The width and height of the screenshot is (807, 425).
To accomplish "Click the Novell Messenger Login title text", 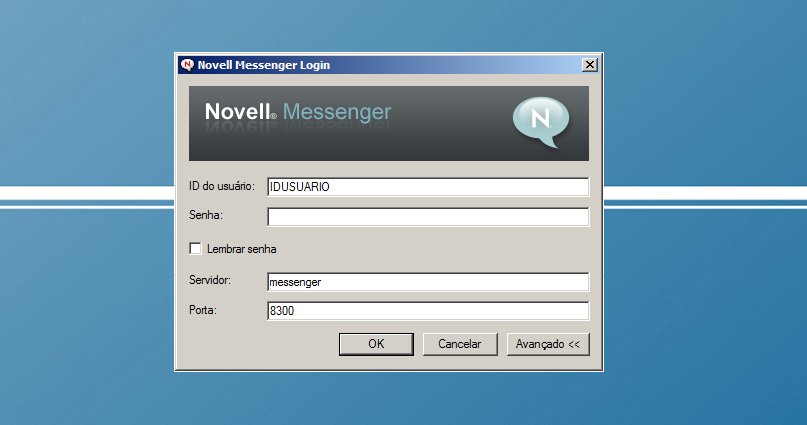I will (x=264, y=65).
